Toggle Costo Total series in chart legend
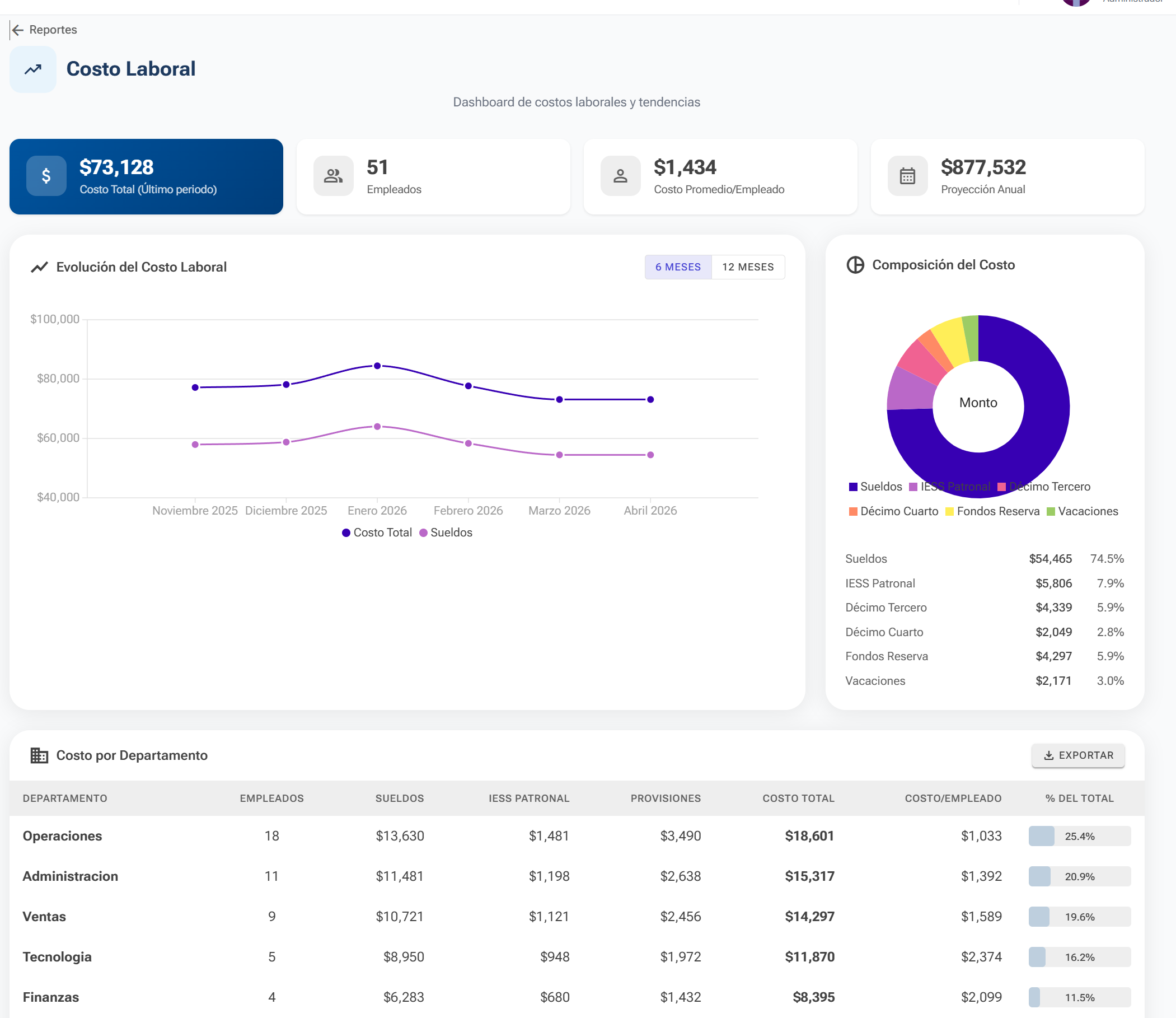The image size is (1176, 1018). pyautogui.click(x=377, y=533)
